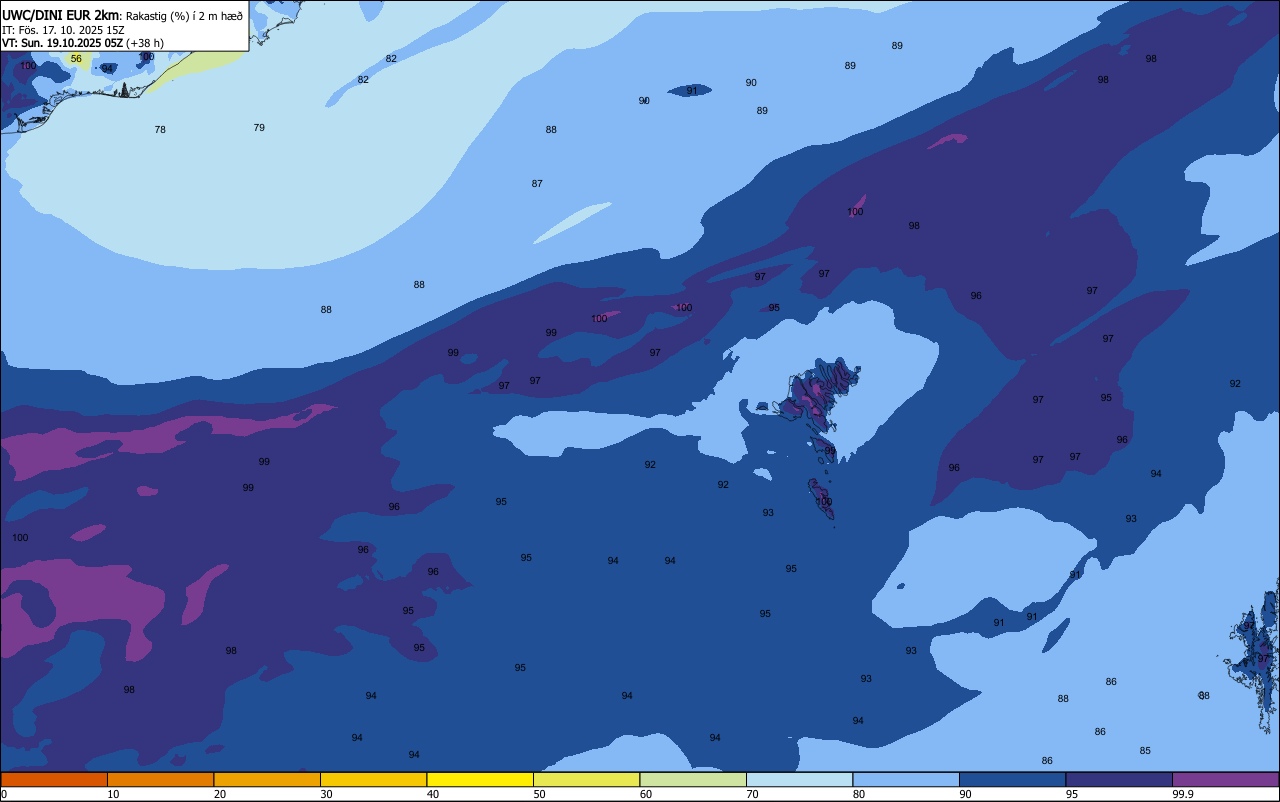Click the legend tick label '70'
The image size is (1280, 802).
click(x=752, y=794)
